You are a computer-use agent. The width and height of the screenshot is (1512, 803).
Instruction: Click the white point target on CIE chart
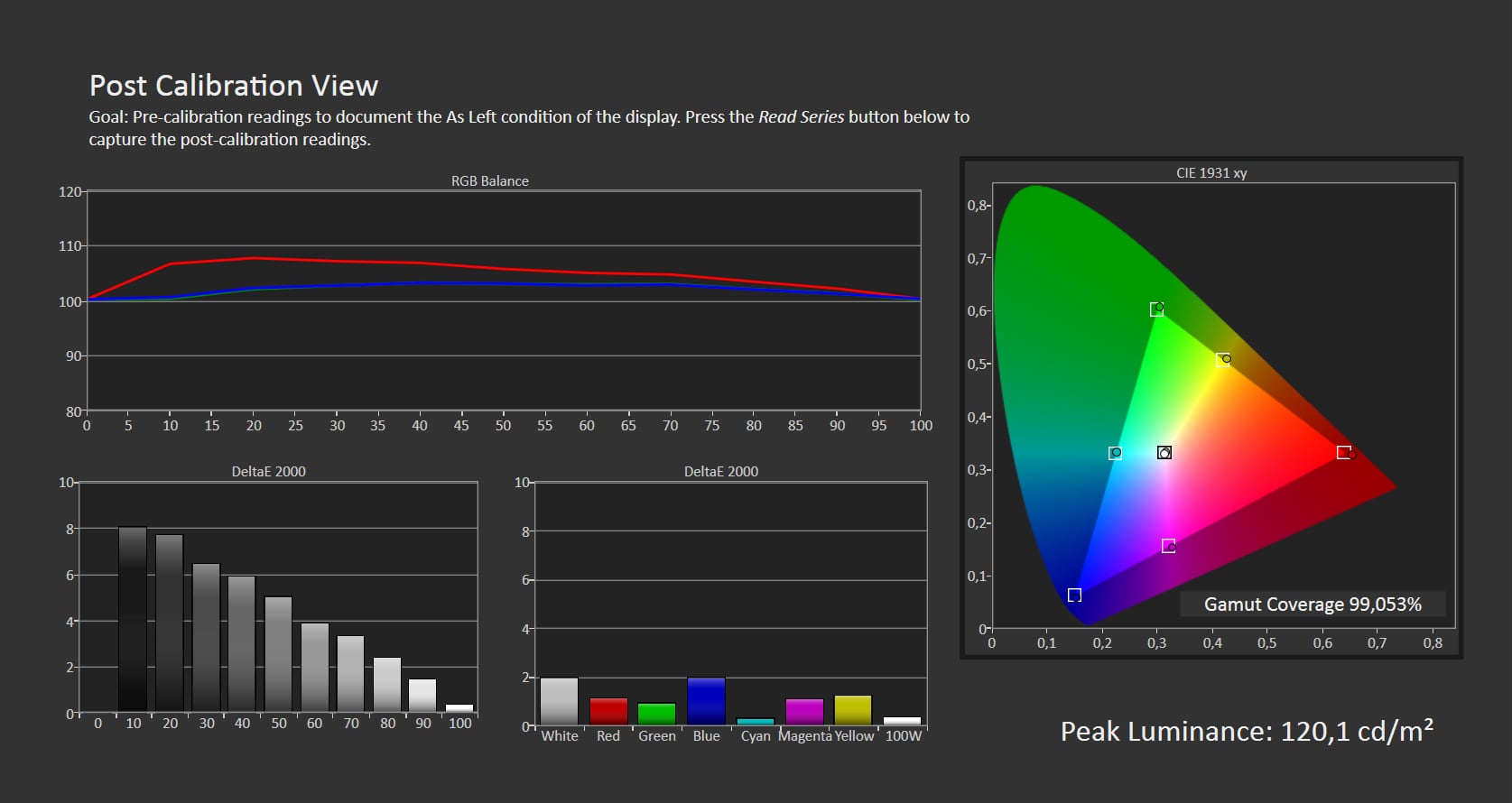(x=1164, y=453)
